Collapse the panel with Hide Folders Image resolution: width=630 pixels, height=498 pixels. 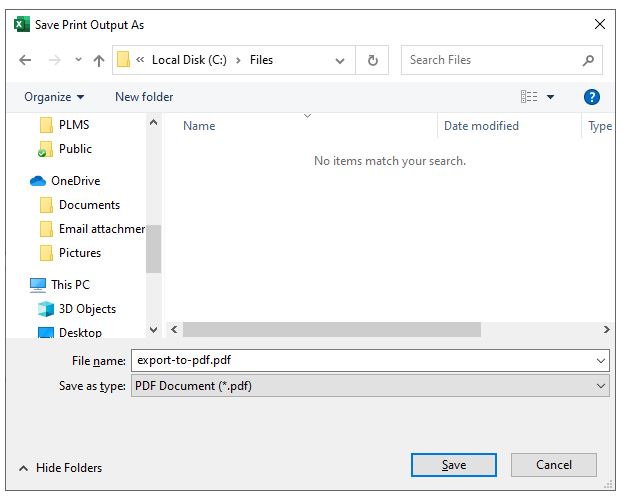pos(60,468)
